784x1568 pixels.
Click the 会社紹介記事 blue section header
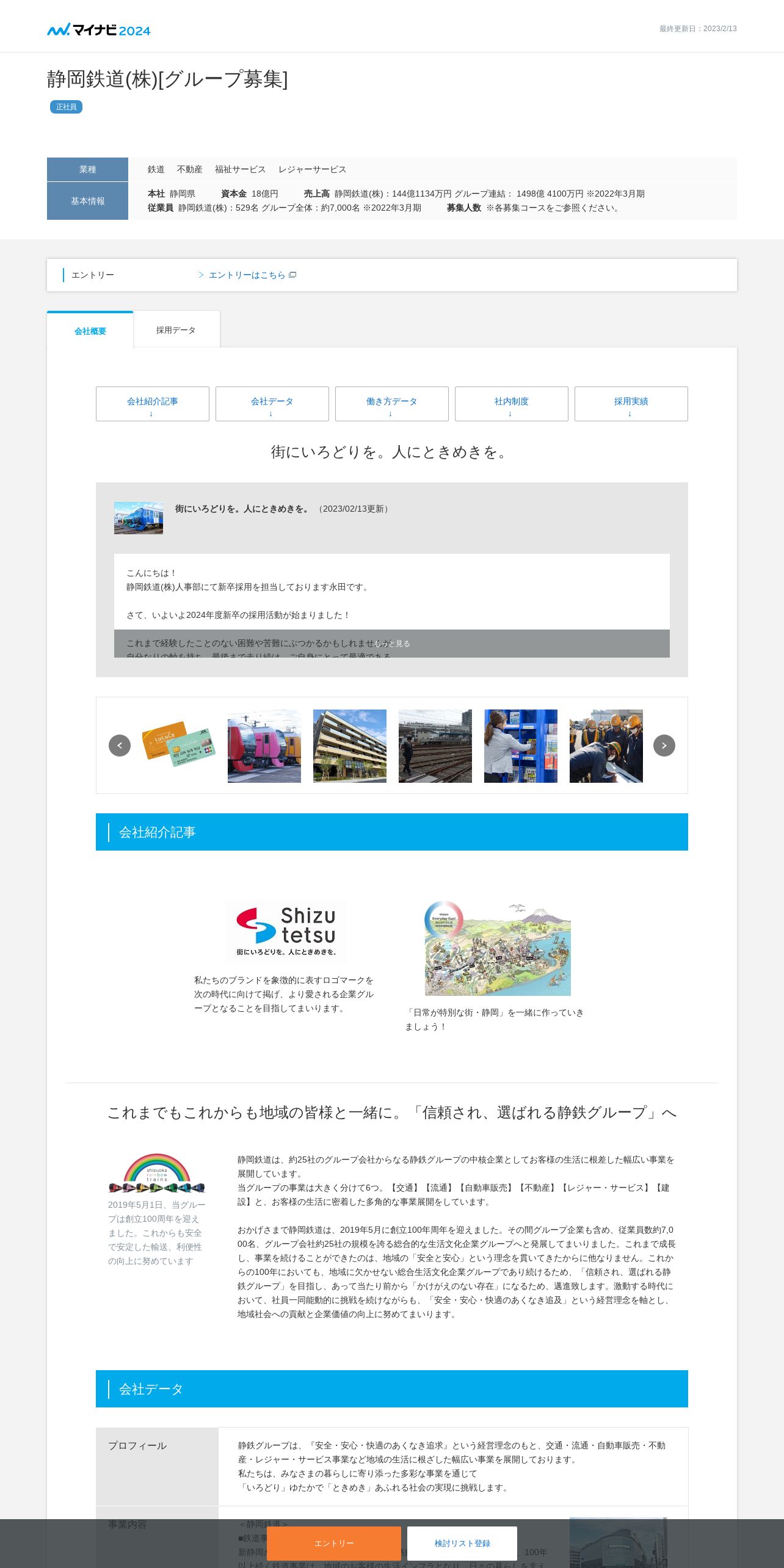[x=392, y=832]
